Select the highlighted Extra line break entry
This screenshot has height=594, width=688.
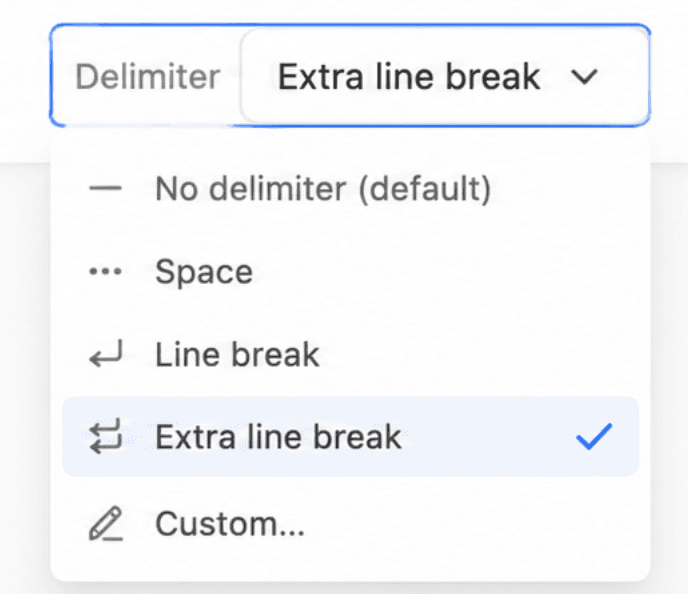pyautogui.click(x=350, y=437)
